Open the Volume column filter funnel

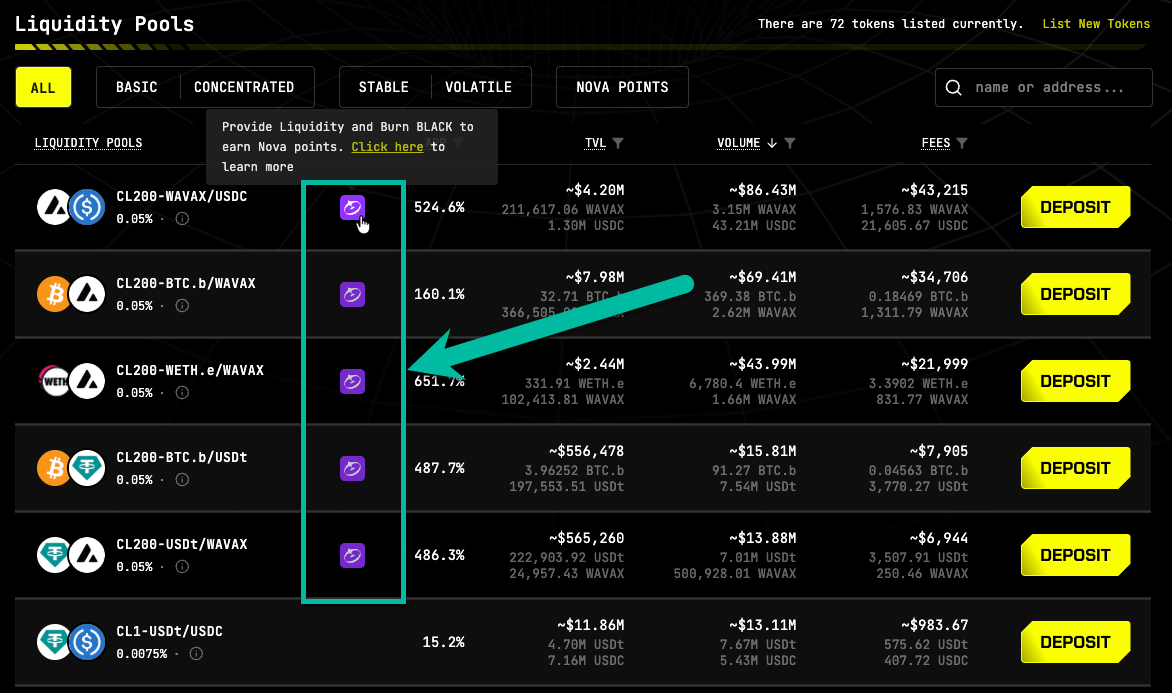pyautogui.click(x=790, y=143)
